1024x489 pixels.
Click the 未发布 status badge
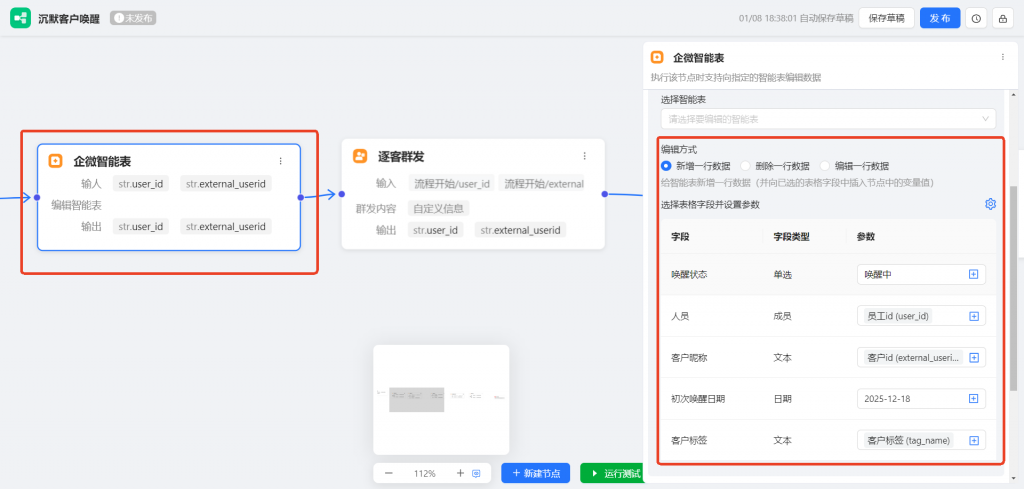(x=133, y=18)
